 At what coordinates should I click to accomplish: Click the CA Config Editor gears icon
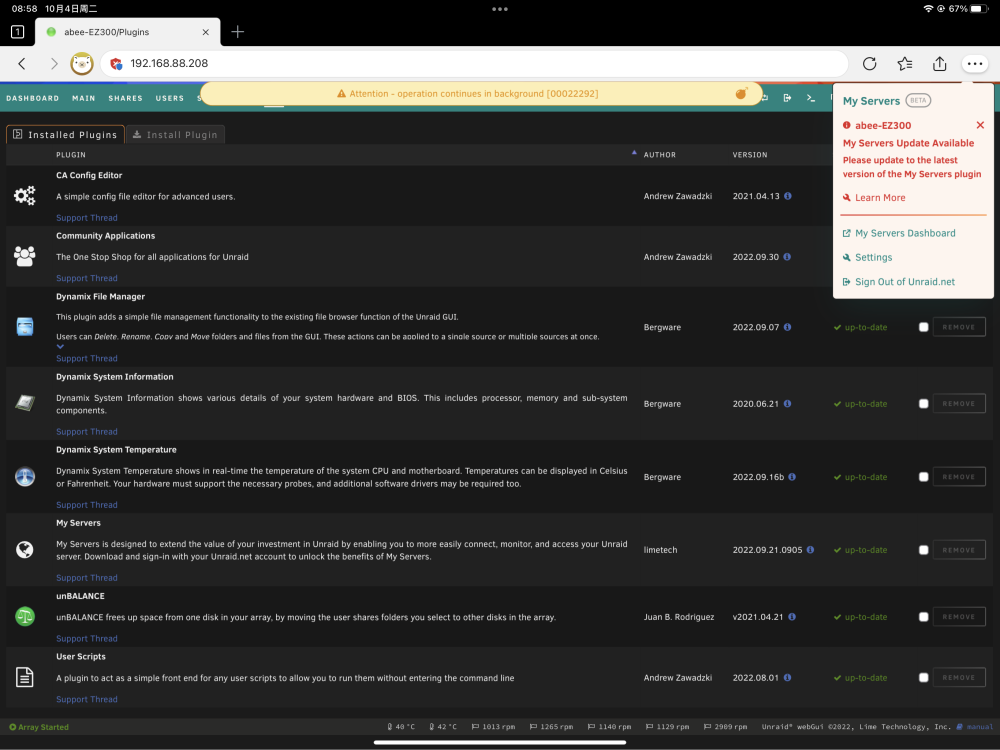point(25,196)
